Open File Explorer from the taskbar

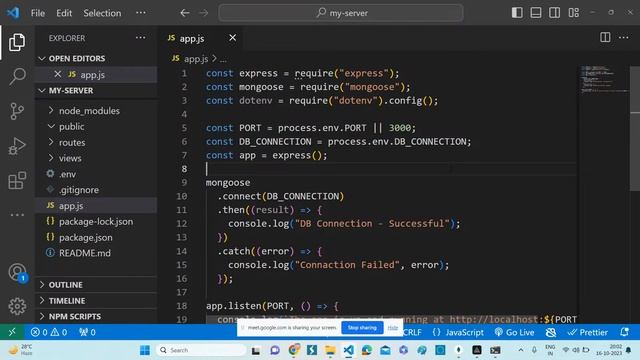pos(330,350)
